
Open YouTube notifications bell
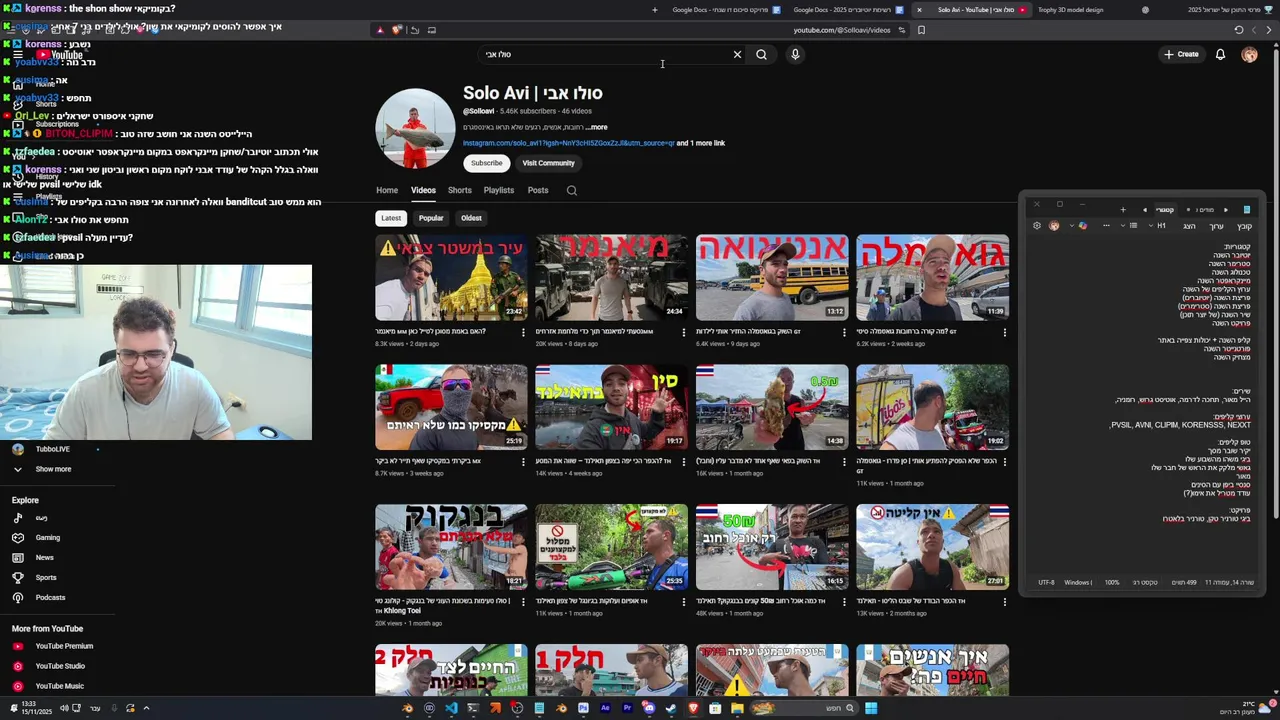point(1220,54)
